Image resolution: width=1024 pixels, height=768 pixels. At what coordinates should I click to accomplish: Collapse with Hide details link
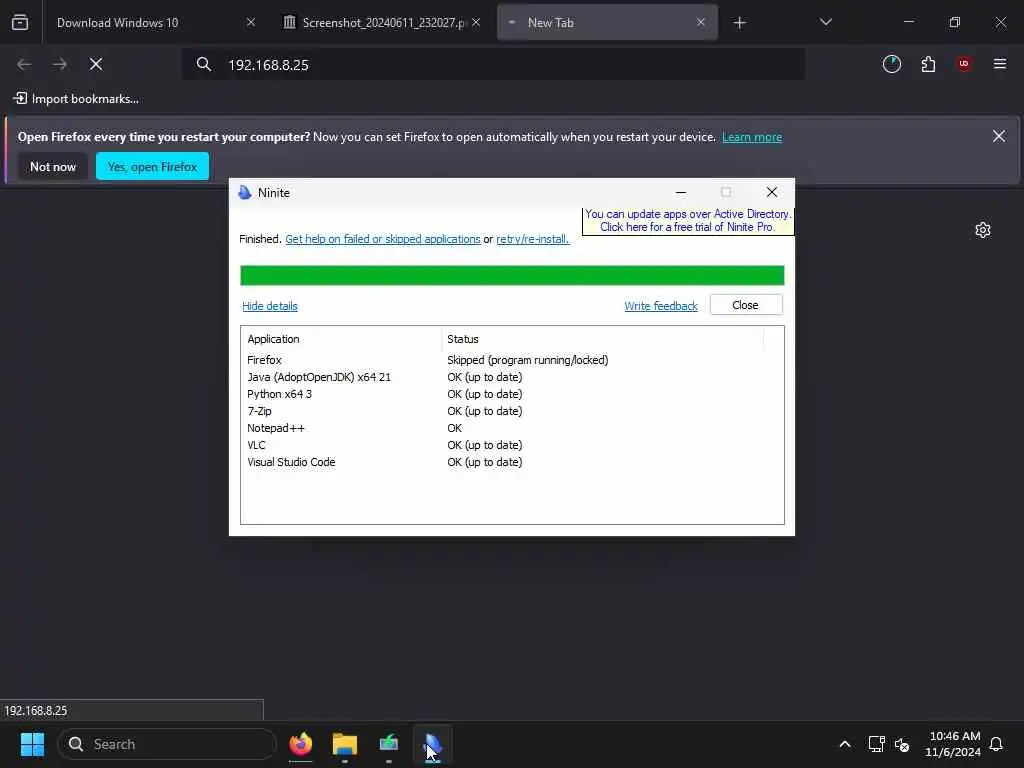(270, 306)
